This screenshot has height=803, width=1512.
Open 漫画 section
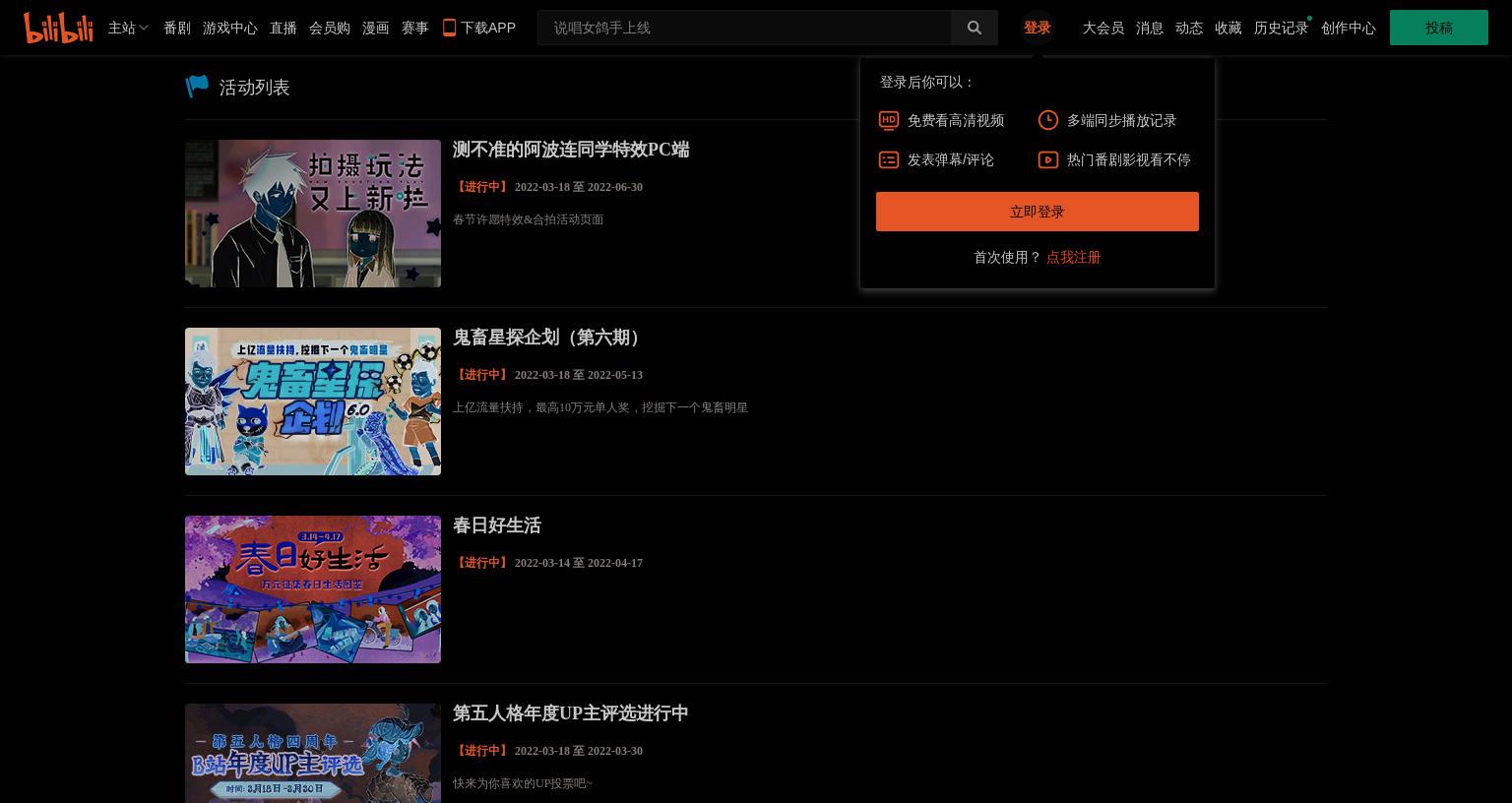[376, 28]
